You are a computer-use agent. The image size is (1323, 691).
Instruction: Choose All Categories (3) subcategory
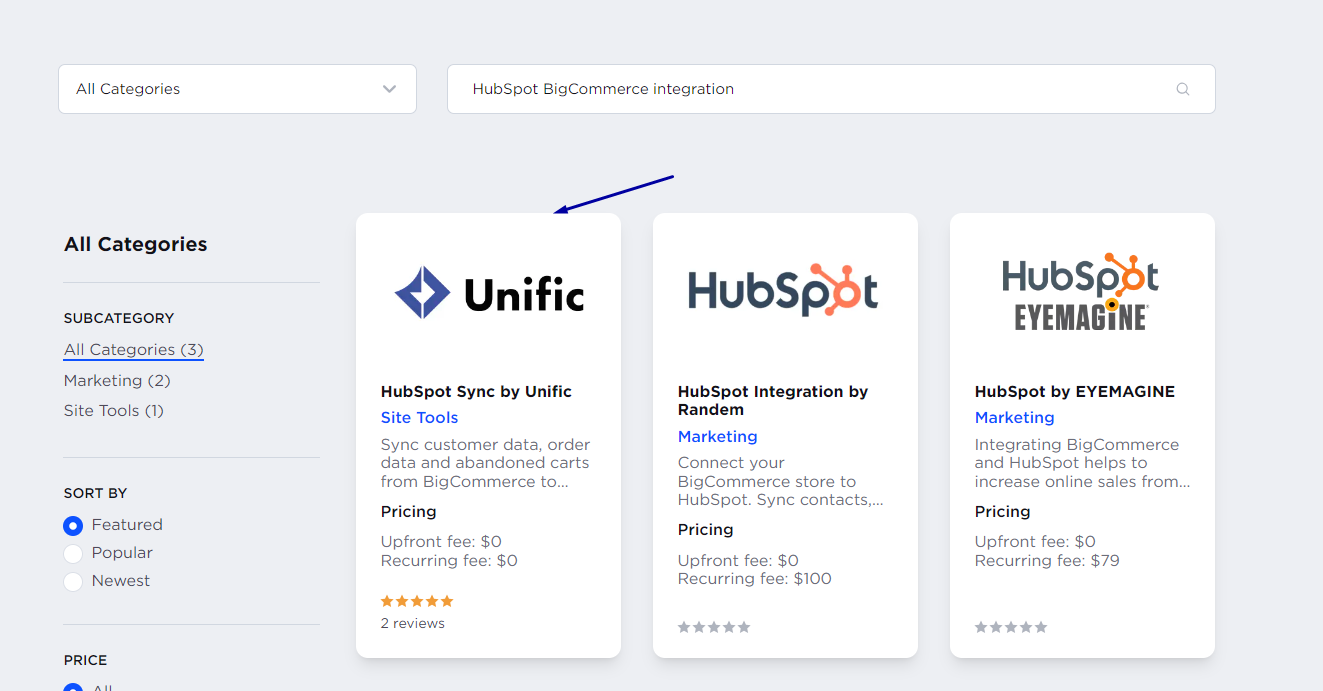pos(134,350)
